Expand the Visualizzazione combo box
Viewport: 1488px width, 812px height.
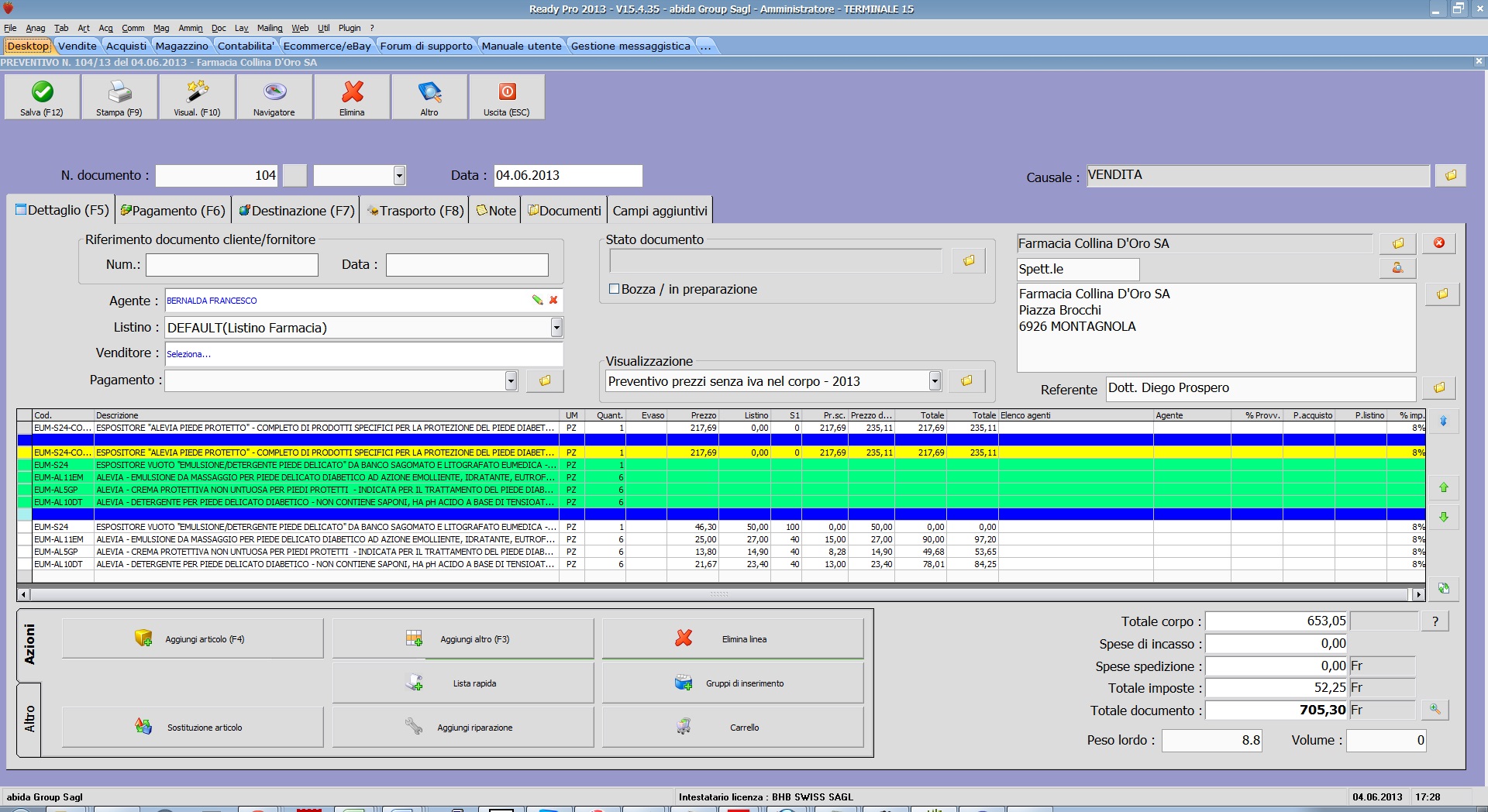pos(935,381)
